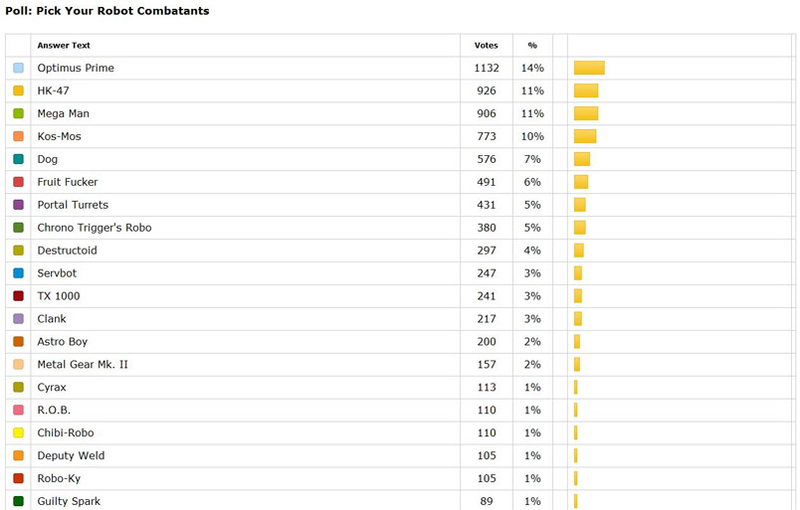Select the dark green swatch beside Guilty Spark

click(18, 501)
